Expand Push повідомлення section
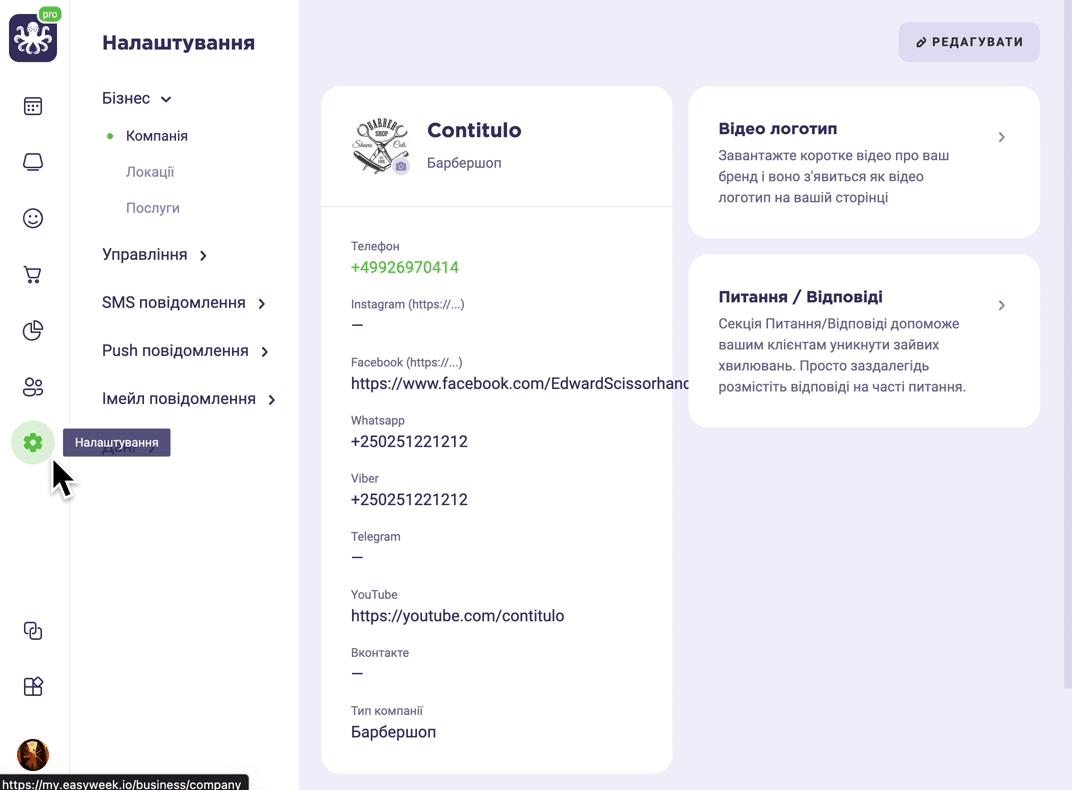Screen dimensions: 1072x790 click(185, 351)
